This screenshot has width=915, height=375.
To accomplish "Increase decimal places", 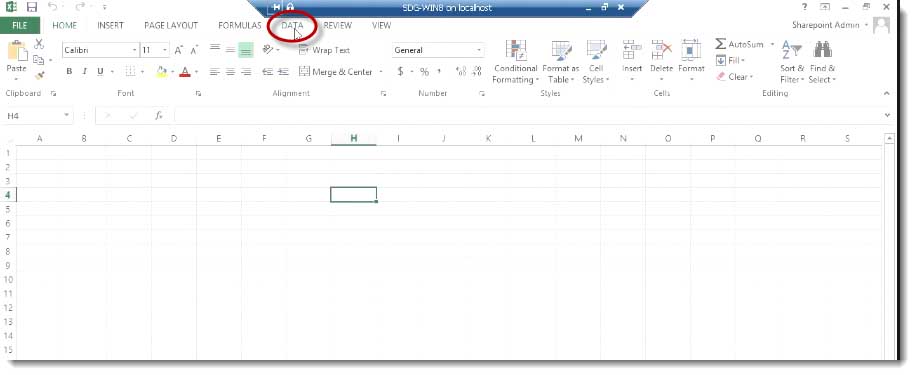I will pyautogui.click(x=461, y=72).
